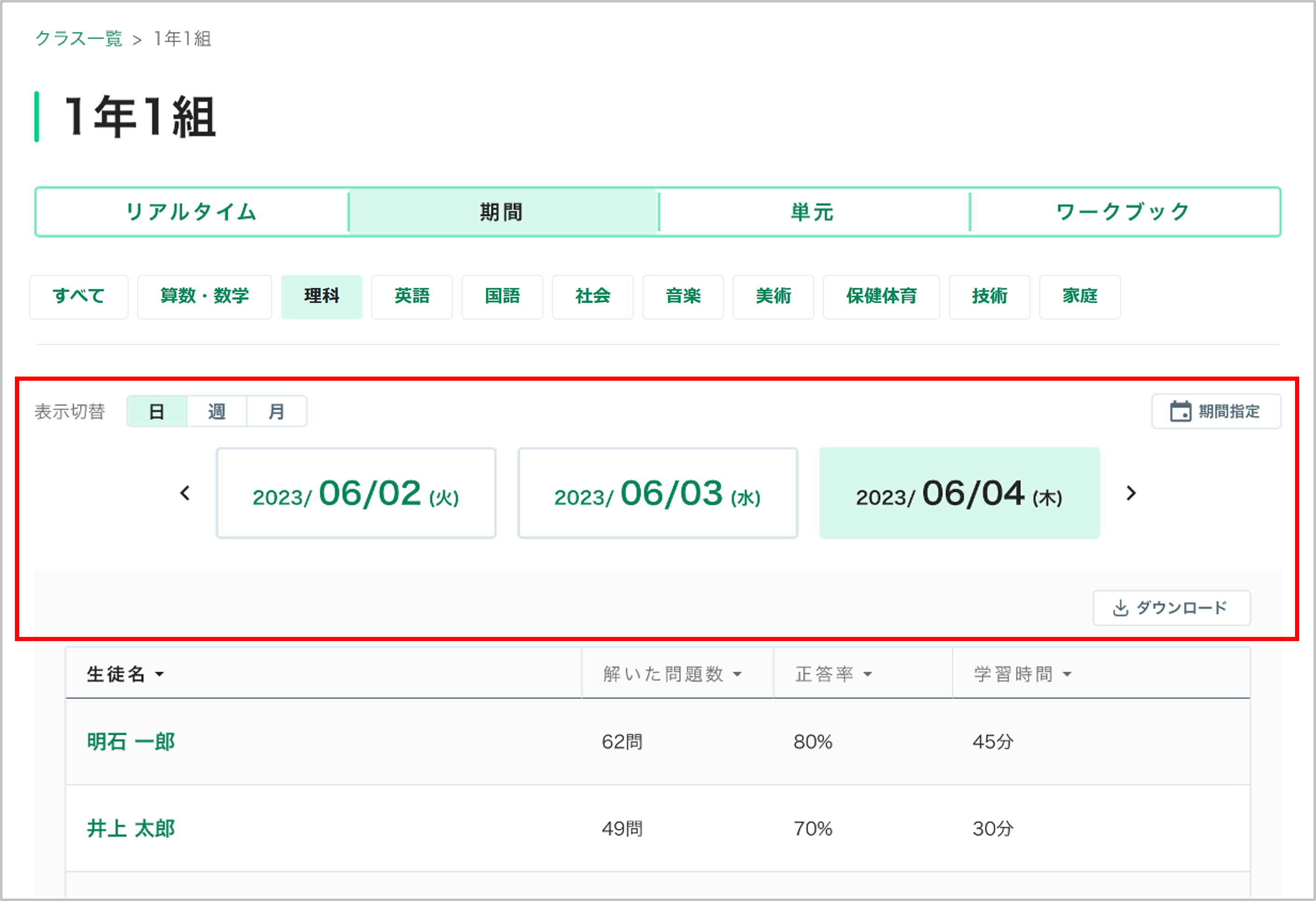Click the 45分 study time value
Image resolution: width=1316 pixels, height=901 pixels.
coord(993,742)
